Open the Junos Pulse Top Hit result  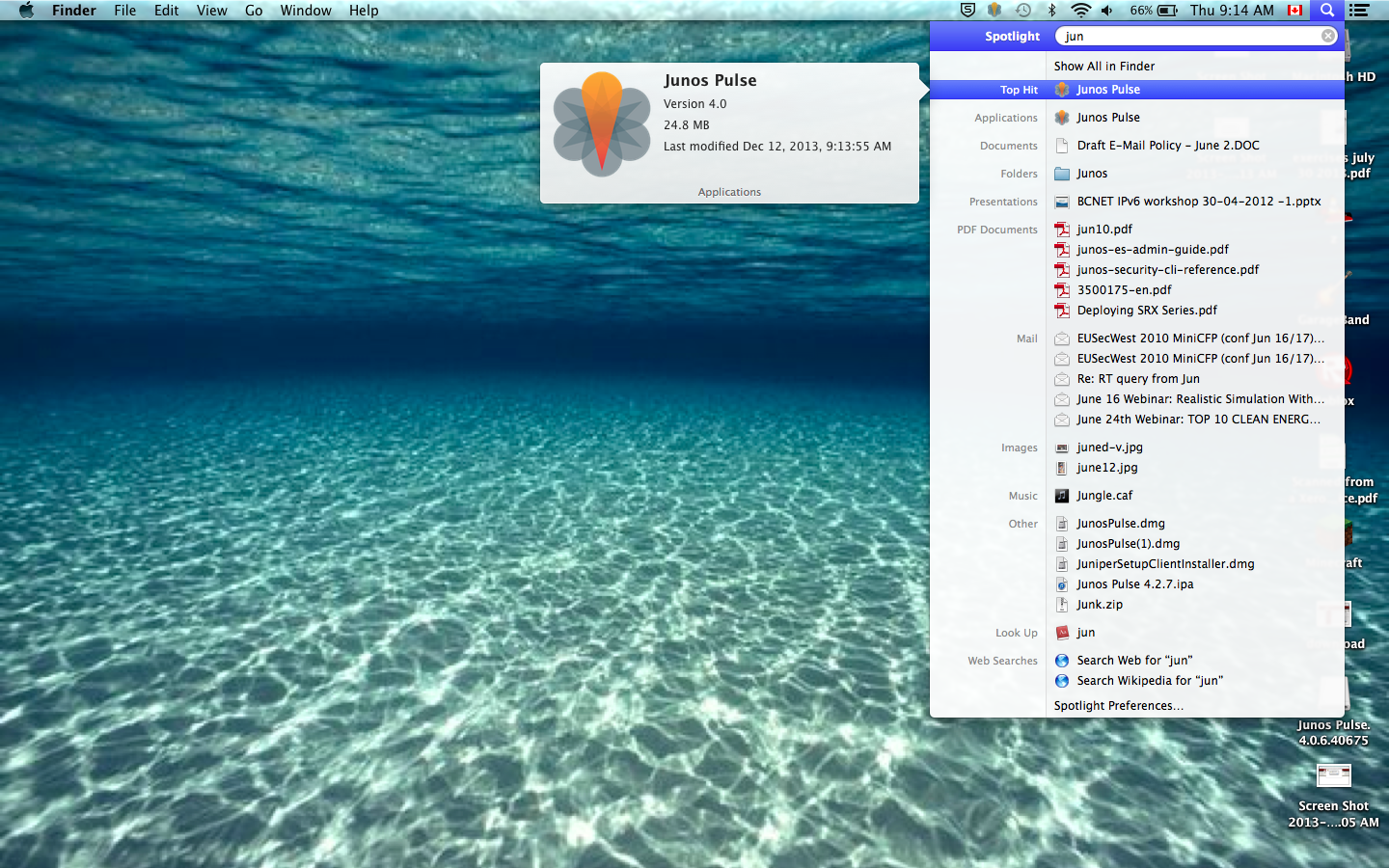[1108, 90]
